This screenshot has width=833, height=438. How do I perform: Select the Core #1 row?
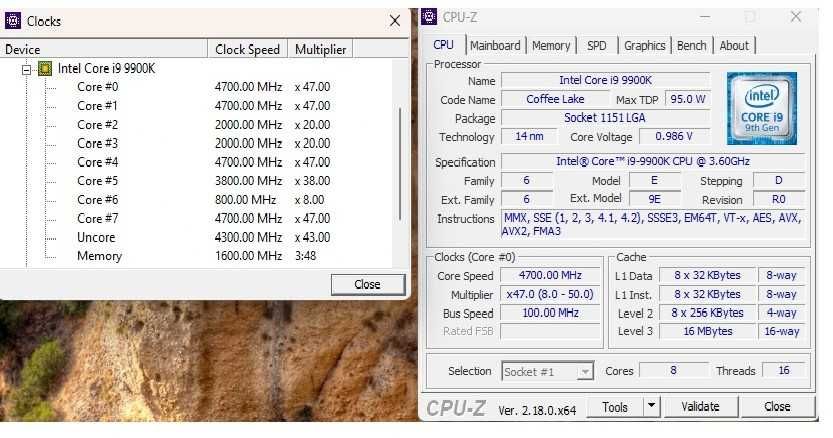pos(98,106)
